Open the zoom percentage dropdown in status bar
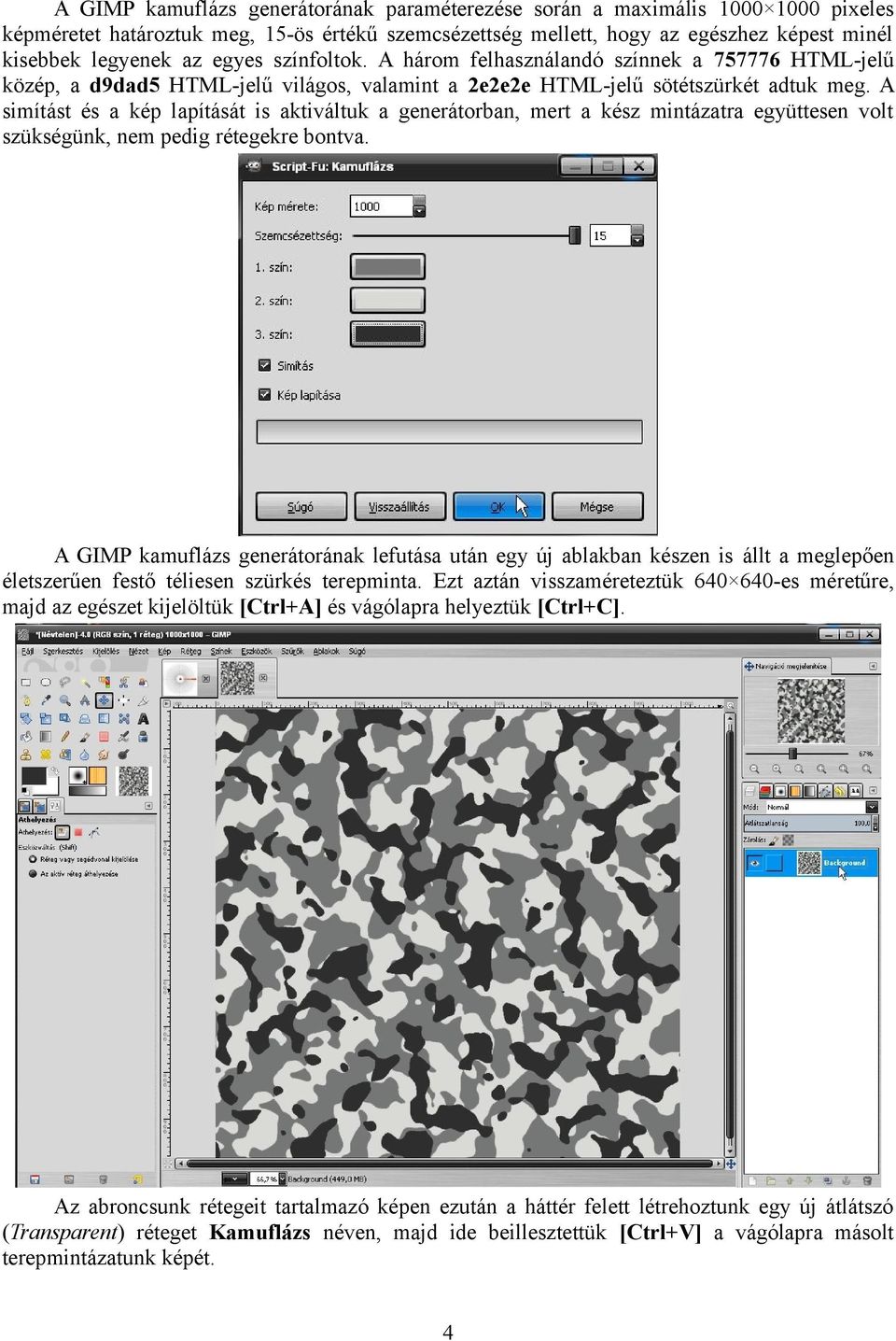Screen dimensions: 896x1341 click(282, 1179)
